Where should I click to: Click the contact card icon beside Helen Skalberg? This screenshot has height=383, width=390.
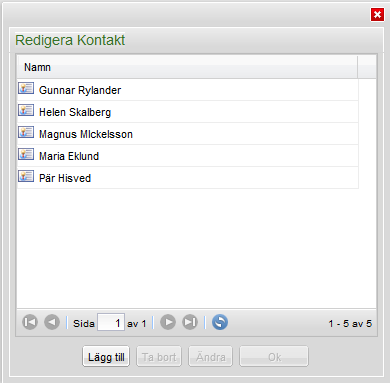[x=26, y=110]
